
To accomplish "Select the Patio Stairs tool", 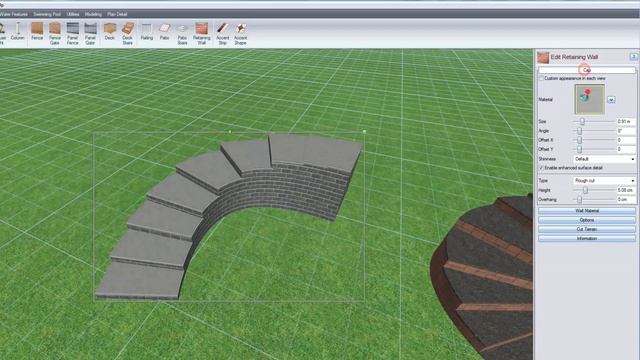I will (182, 33).
